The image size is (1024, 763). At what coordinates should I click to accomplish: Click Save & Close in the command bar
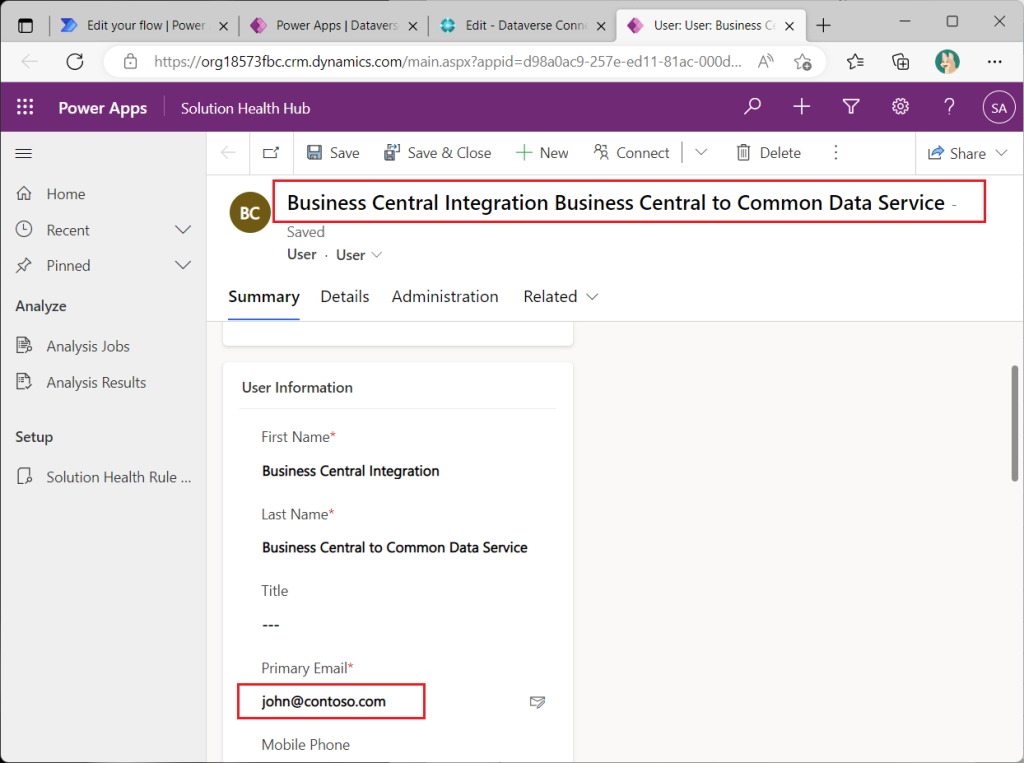pyautogui.click(x=438, y=153)
